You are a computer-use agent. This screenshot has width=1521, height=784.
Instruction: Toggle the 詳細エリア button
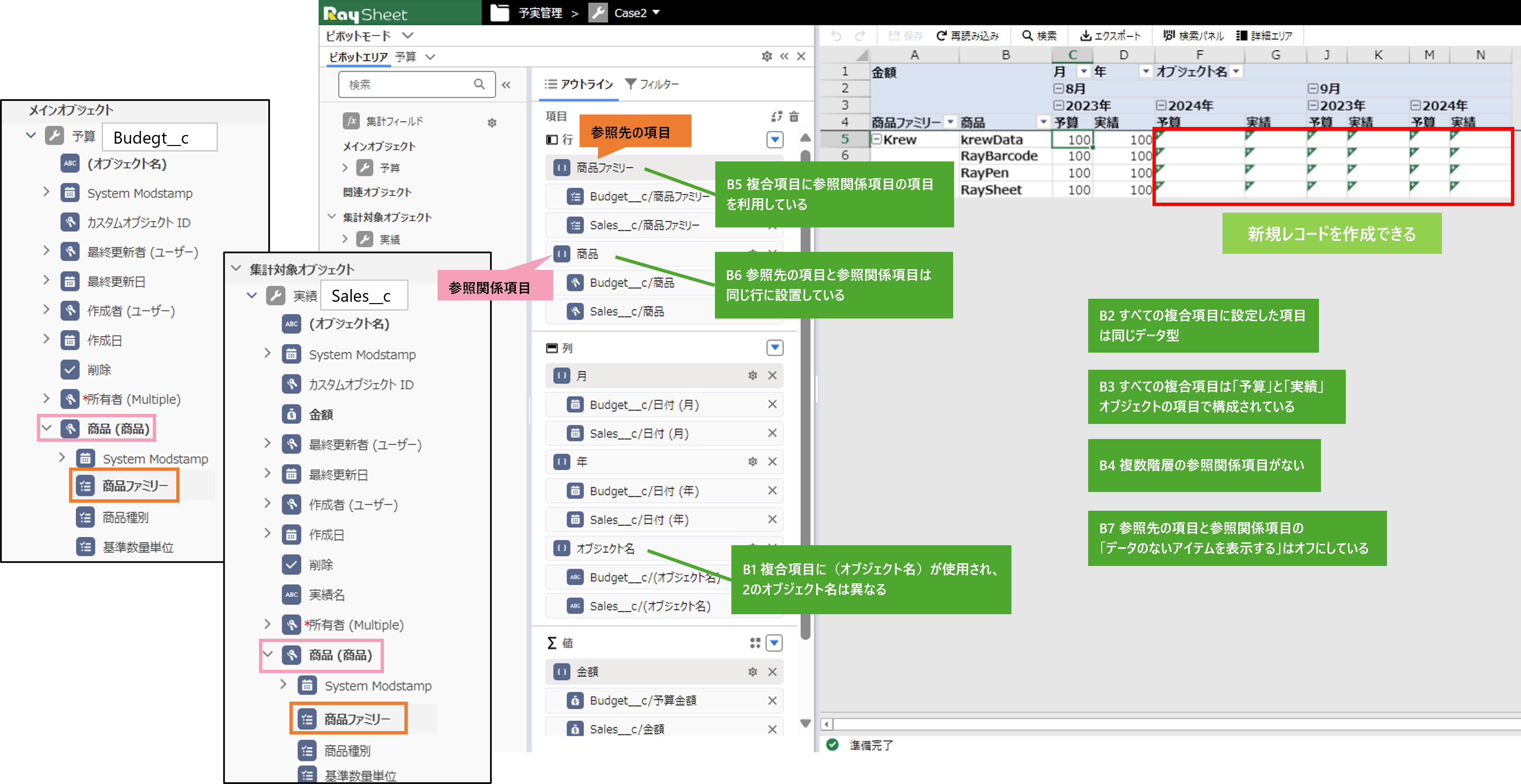coord(1265,36)
